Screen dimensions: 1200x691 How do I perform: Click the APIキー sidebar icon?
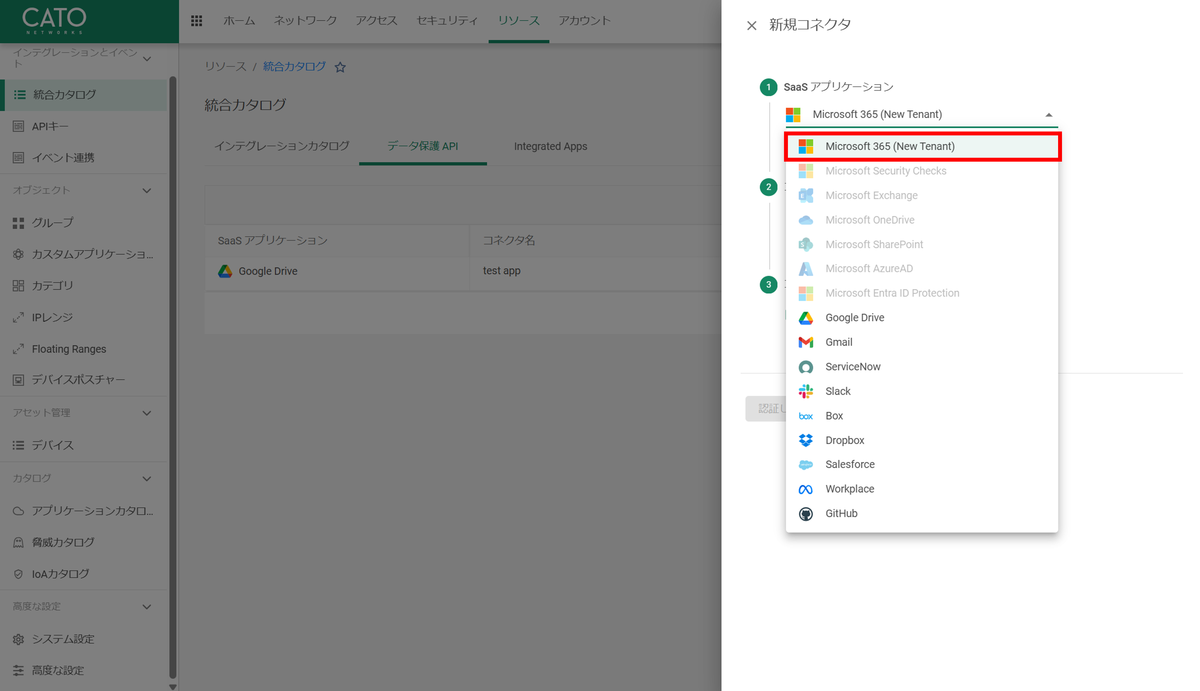tap(19, 127)
